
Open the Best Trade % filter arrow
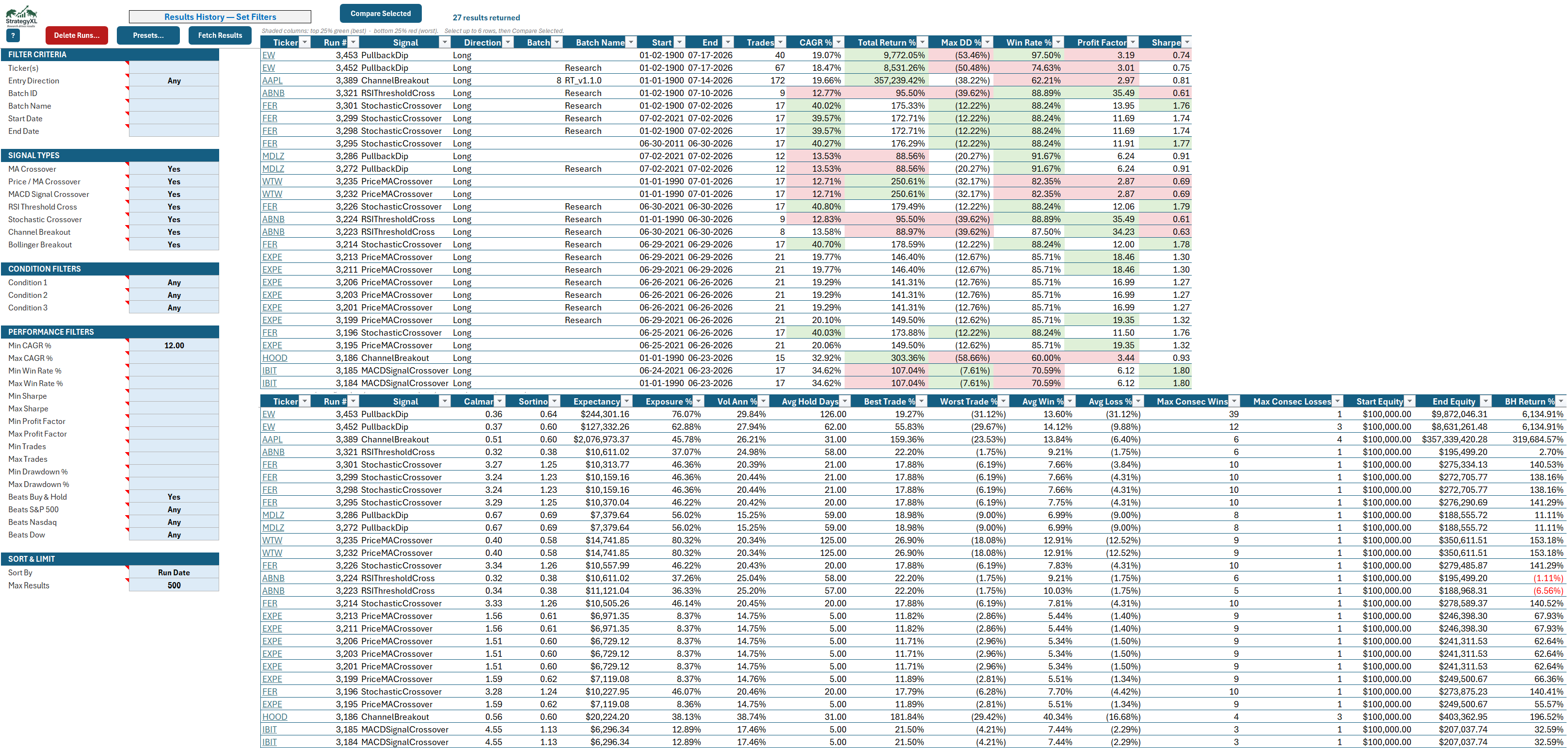922,401
